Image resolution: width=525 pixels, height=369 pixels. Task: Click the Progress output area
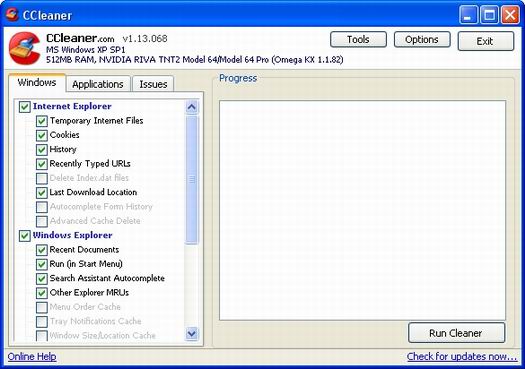coord(362,210)
